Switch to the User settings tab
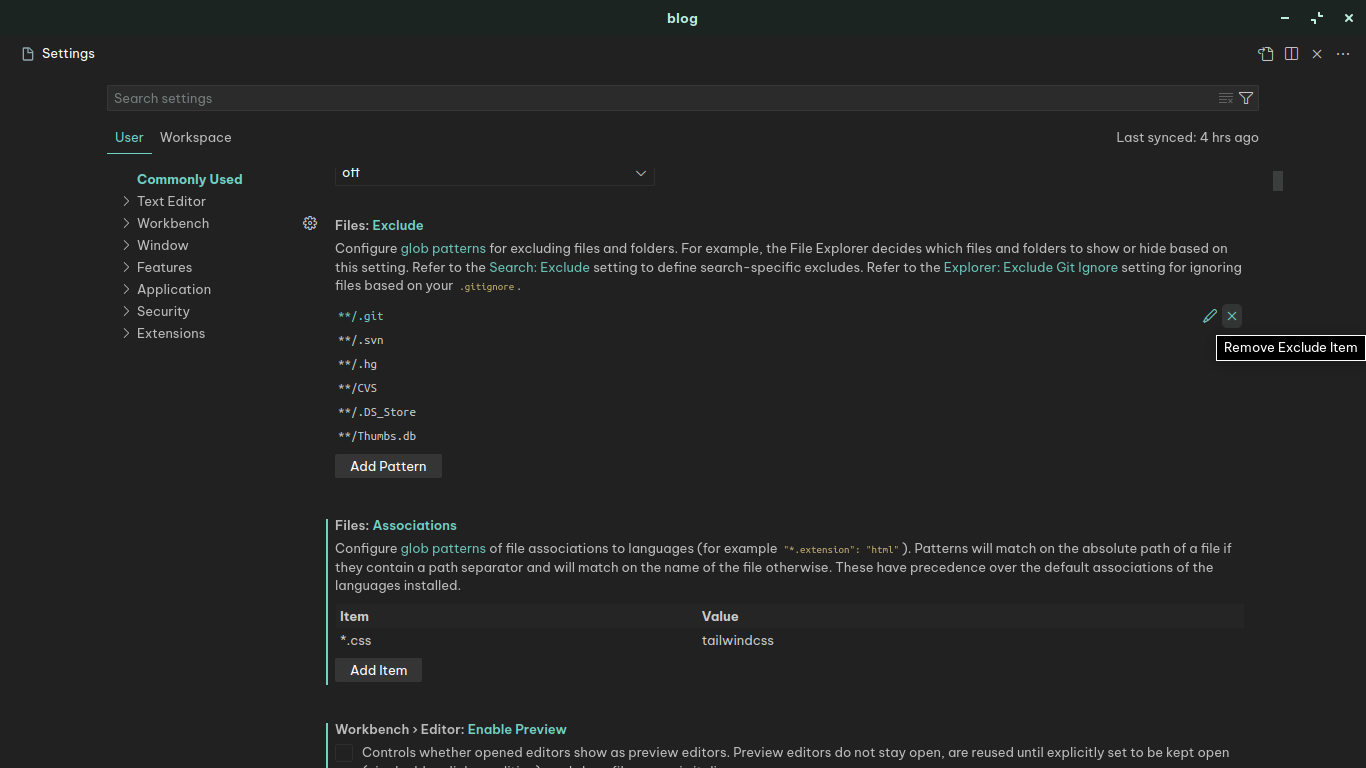Viewport: 1366px width, 768px height. coord(129,138)
